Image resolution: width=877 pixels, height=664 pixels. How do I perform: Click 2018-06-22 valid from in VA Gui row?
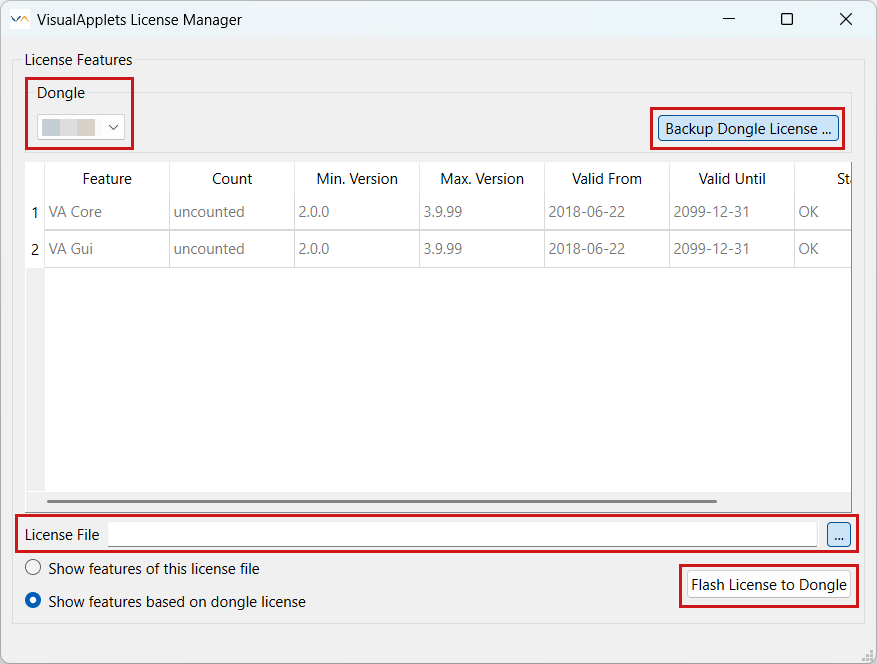pos(606,249)
